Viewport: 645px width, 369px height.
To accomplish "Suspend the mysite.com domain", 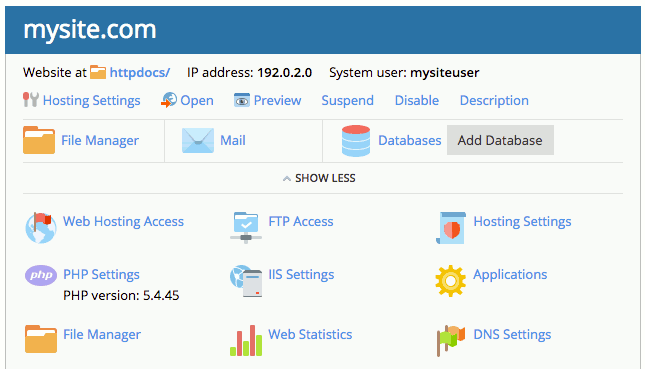I will 348,100.
